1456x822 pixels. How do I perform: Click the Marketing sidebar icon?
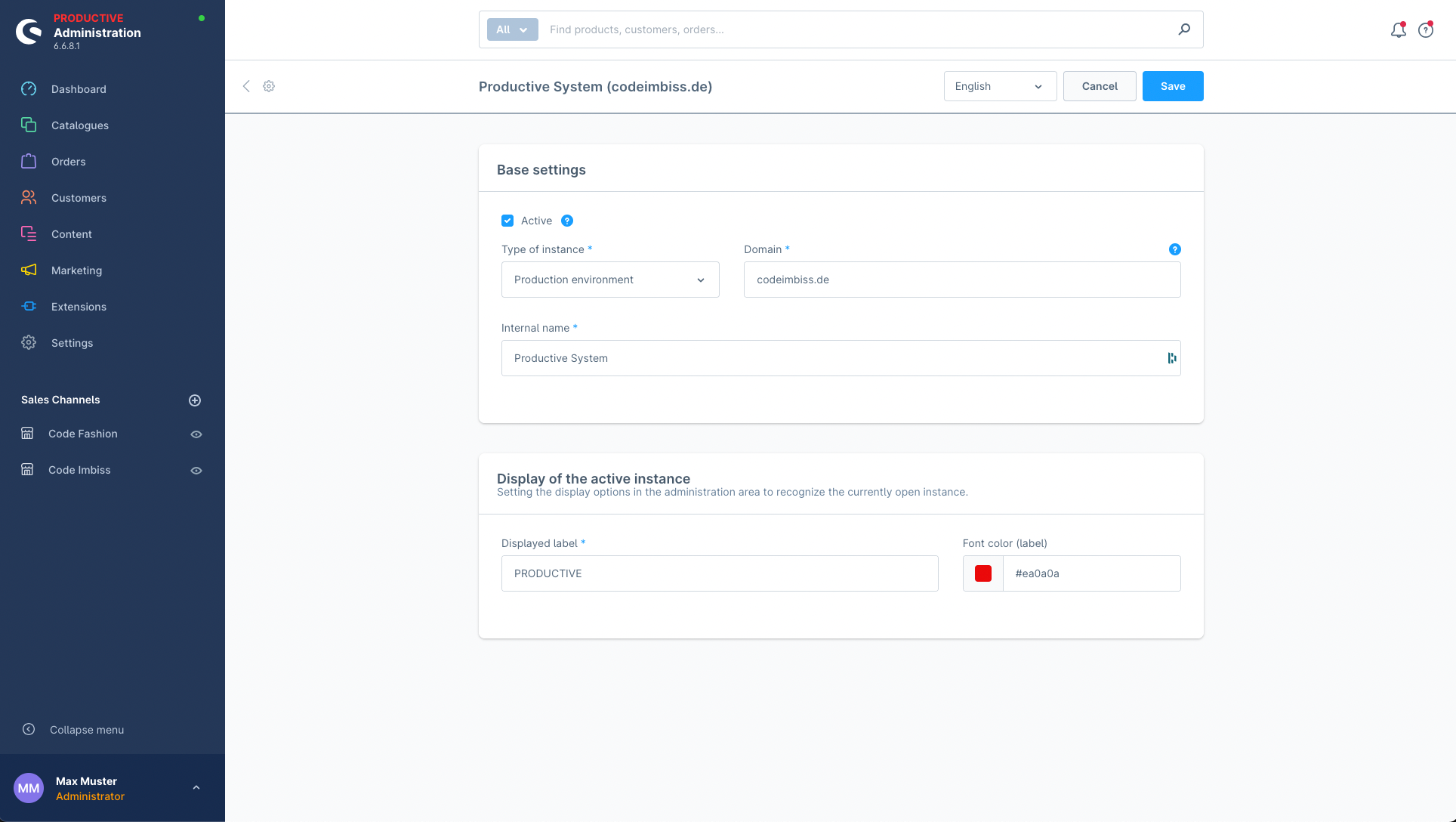click(29, 270)
